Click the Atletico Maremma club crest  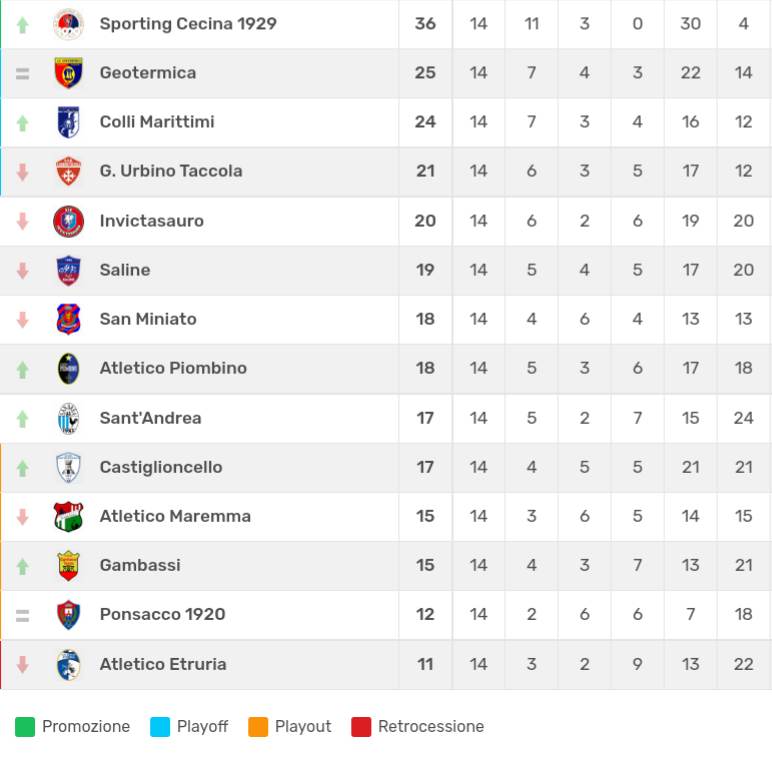point(68,516)
